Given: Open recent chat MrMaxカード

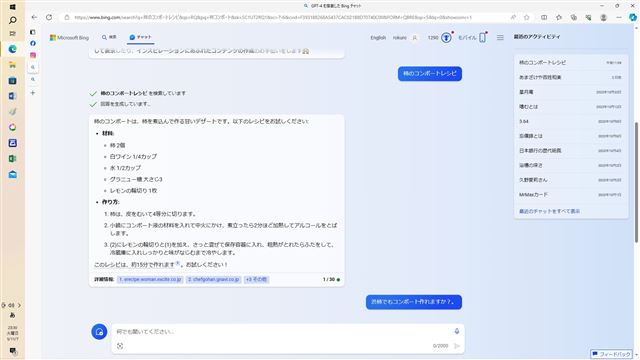Looking at the screenshot, I should pos(571,195).
